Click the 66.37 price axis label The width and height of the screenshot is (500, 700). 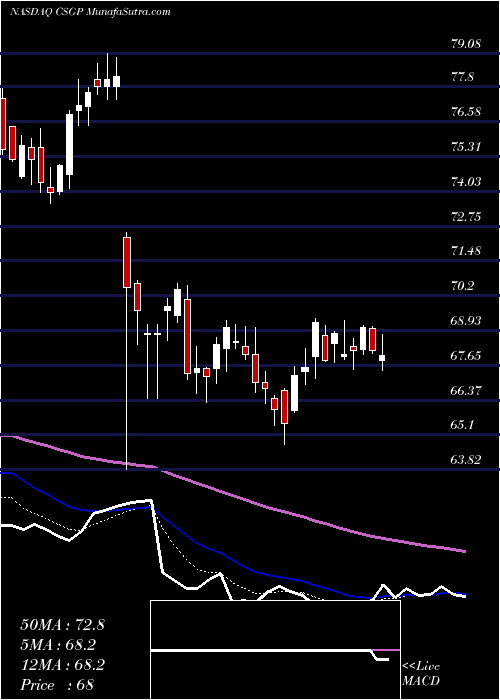pos(465,390)
